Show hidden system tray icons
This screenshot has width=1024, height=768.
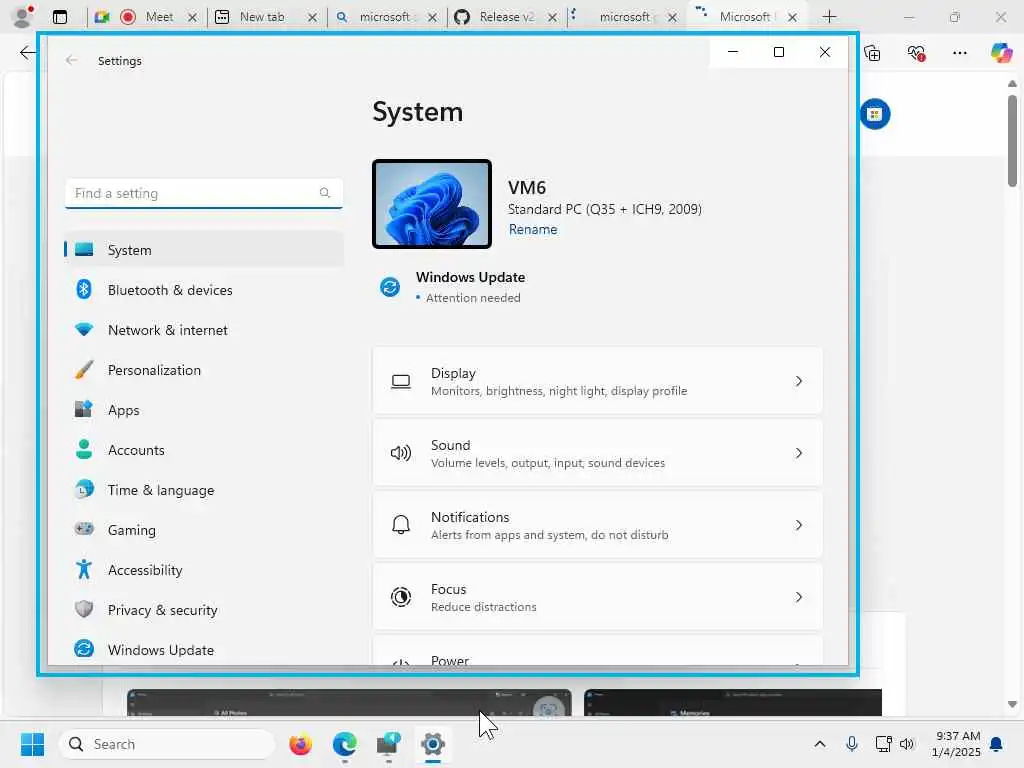[820, 744]
